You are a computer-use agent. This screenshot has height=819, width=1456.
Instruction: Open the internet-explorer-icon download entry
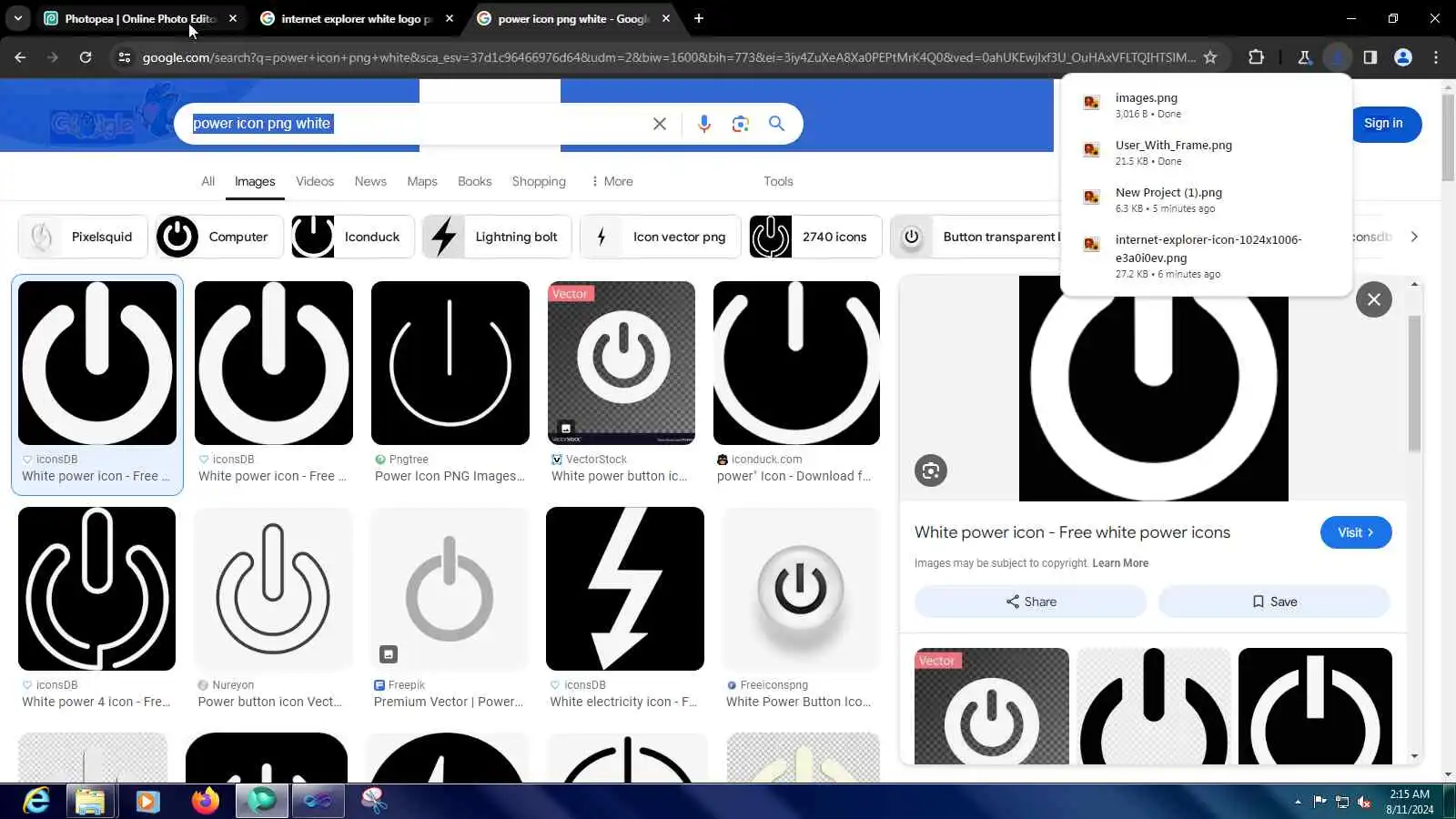coord(1206,256)
